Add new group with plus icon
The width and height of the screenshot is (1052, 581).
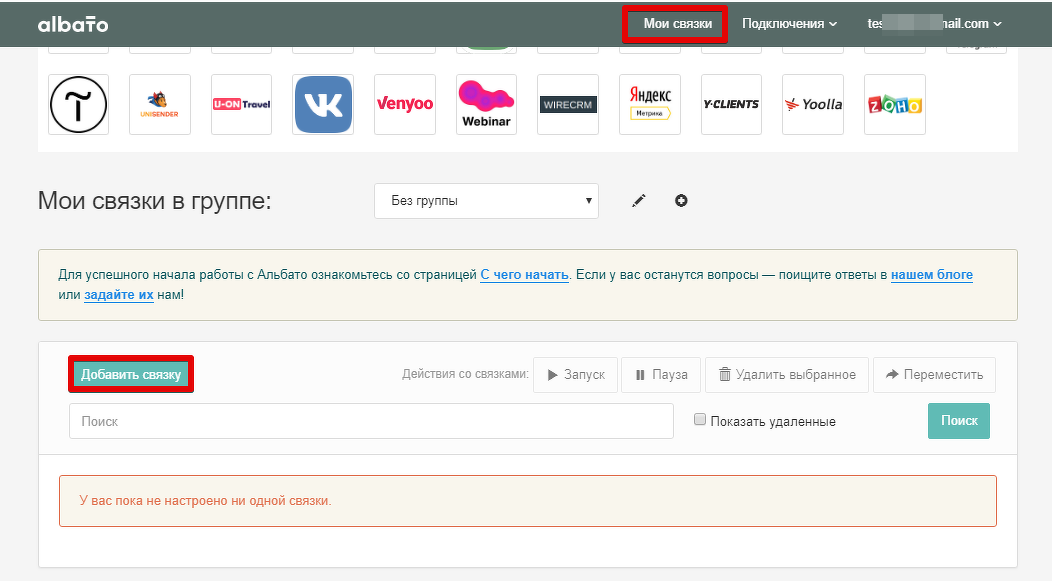681,201
